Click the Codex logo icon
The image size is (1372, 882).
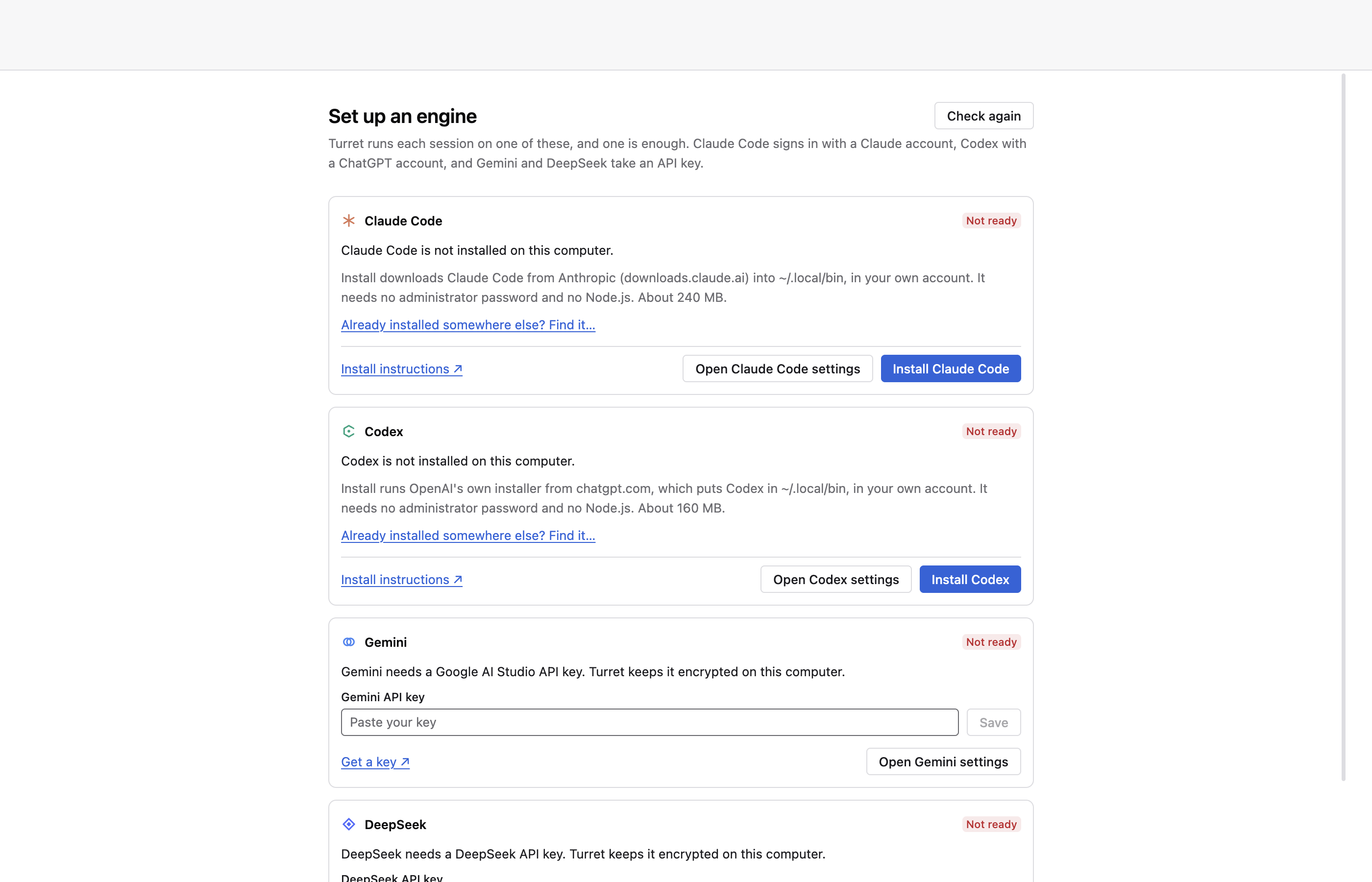[x=349, y=431]
